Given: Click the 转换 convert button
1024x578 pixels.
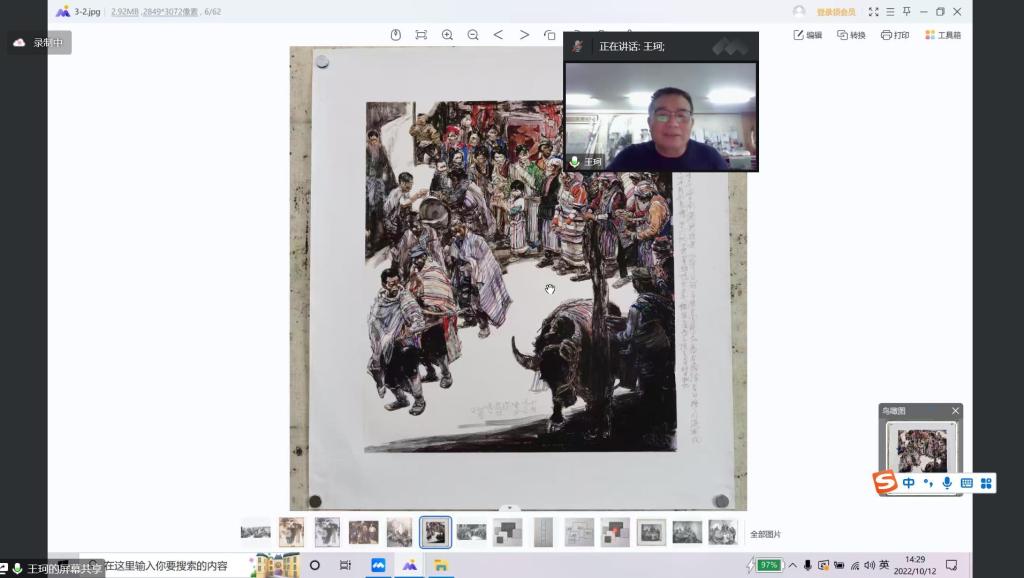Looking at the screenshot, I should 851,35.
